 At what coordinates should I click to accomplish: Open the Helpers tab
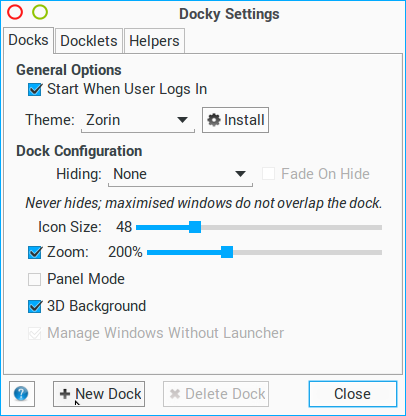pos(154,41)
